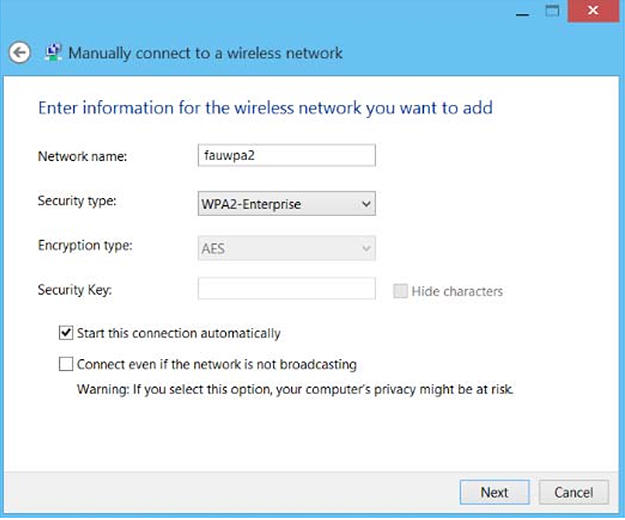Click the 'Enter information for the wireless network' heading
The image size is (625, 520).
265,107
